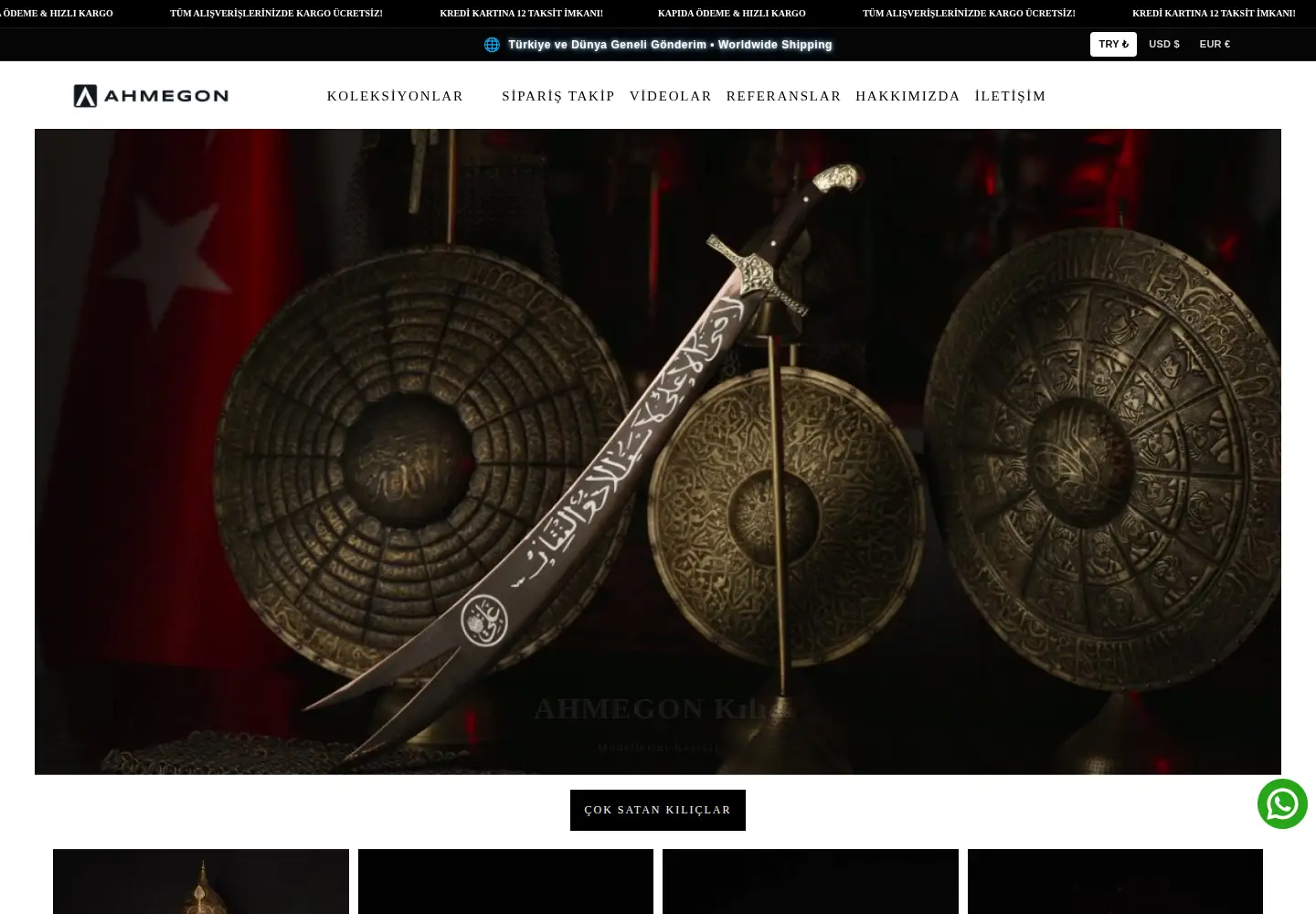Click the hero banner sword image
This screenshot has width=1316, height=914.
(658, 452)
